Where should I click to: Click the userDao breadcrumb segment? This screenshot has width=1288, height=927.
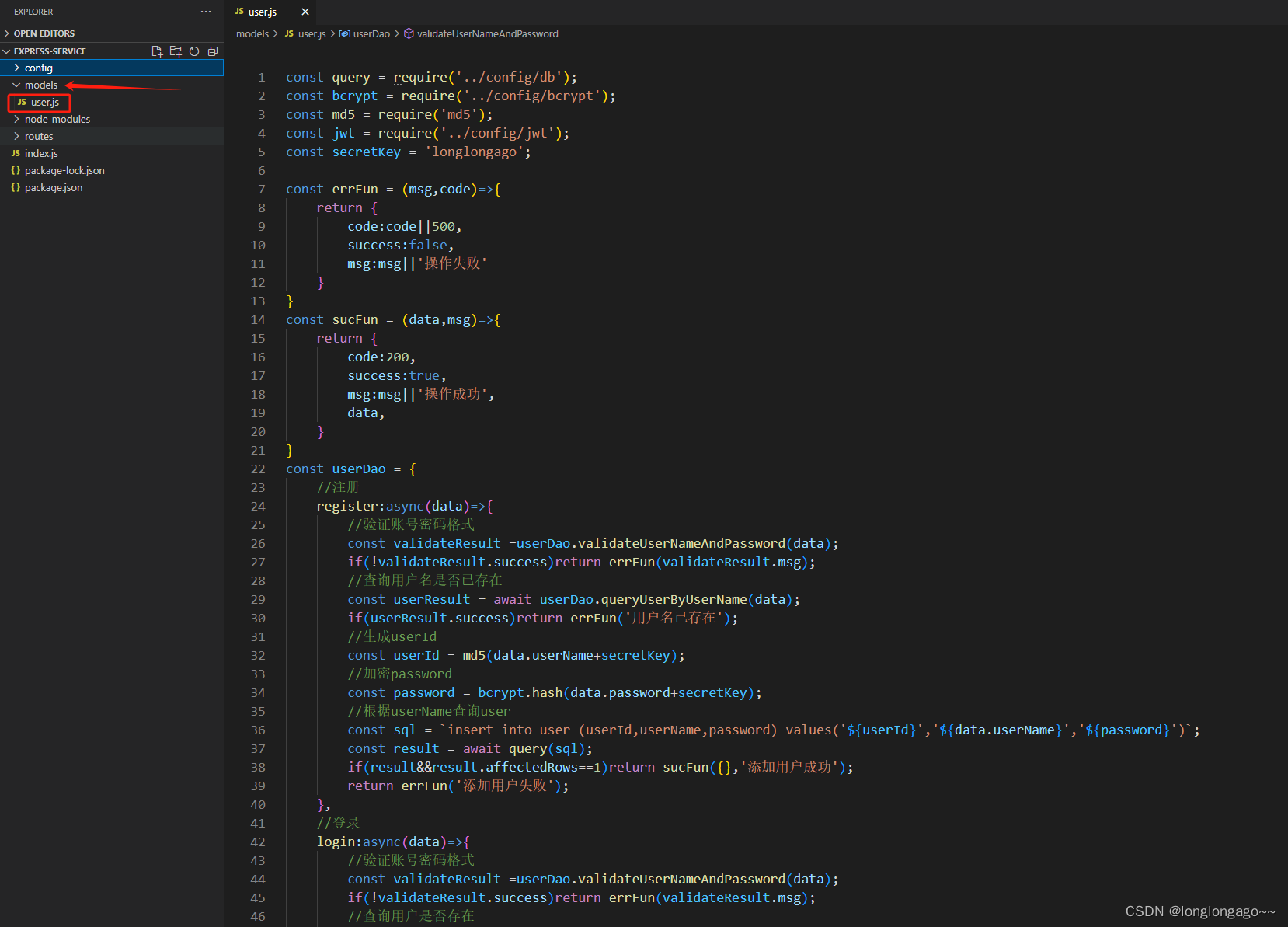pos(364,33)
